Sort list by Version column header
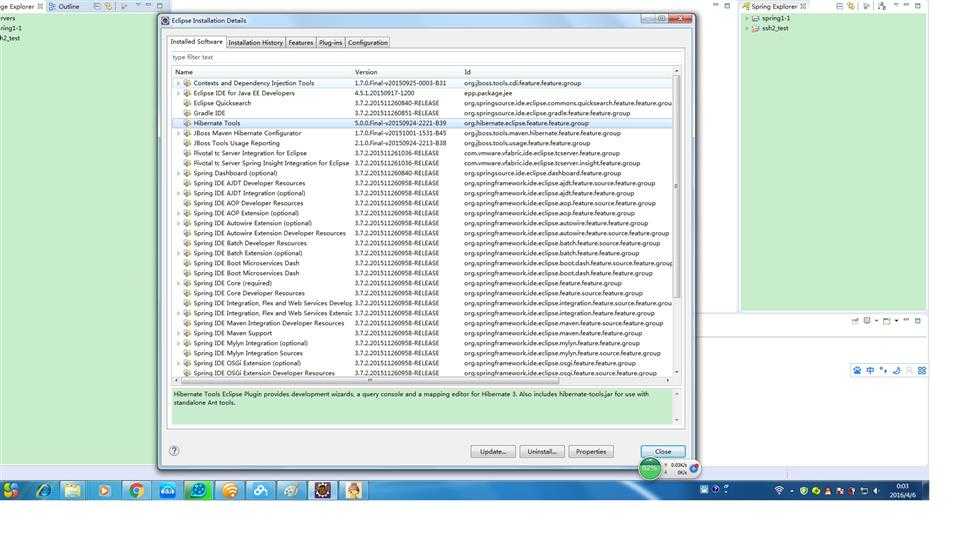 (x=407, y=72)
